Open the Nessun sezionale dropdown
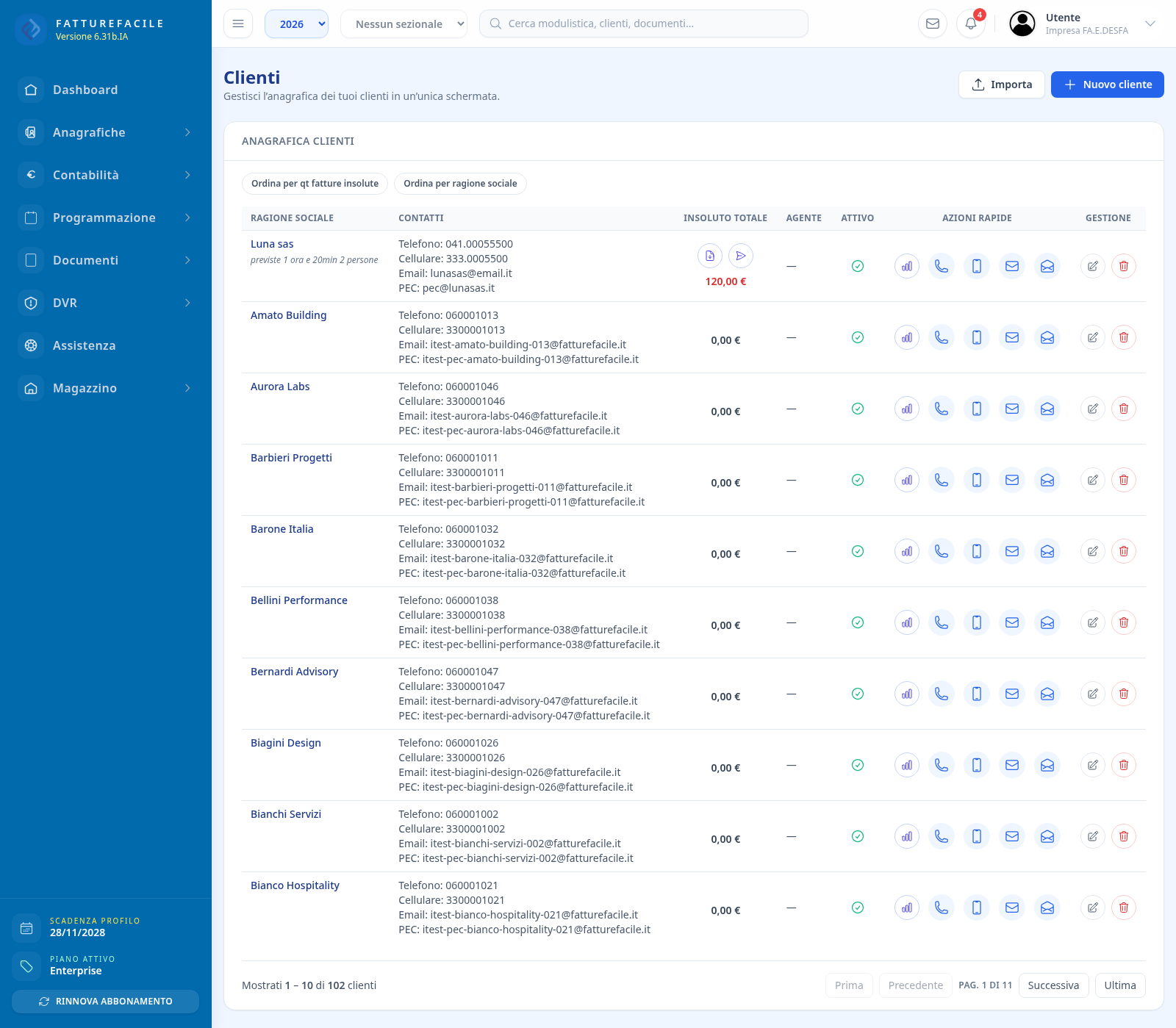Image resolution: width=1176 pixels, height=1028 pixels. point(404,24)
